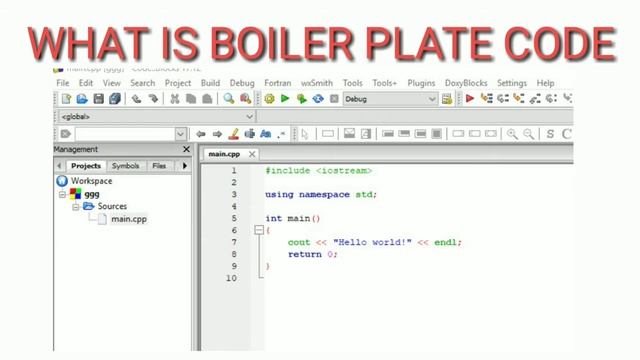Collapse the ggg project tree node
640x360 pixels.
(62, 194)
